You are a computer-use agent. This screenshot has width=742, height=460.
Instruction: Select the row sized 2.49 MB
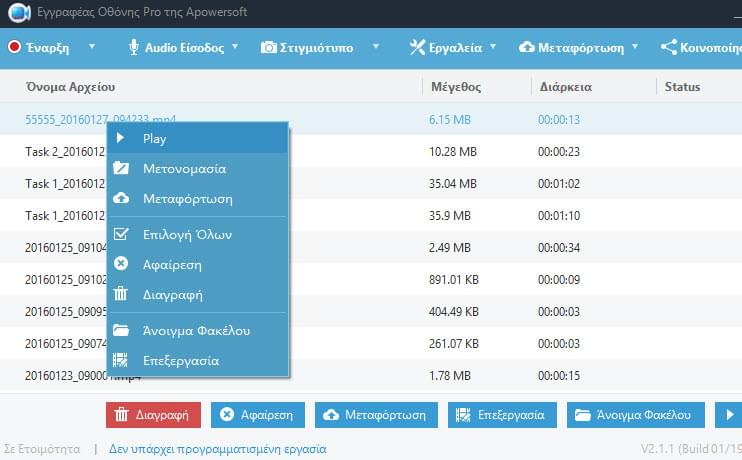pyautogui.click(x=371, y=248)
